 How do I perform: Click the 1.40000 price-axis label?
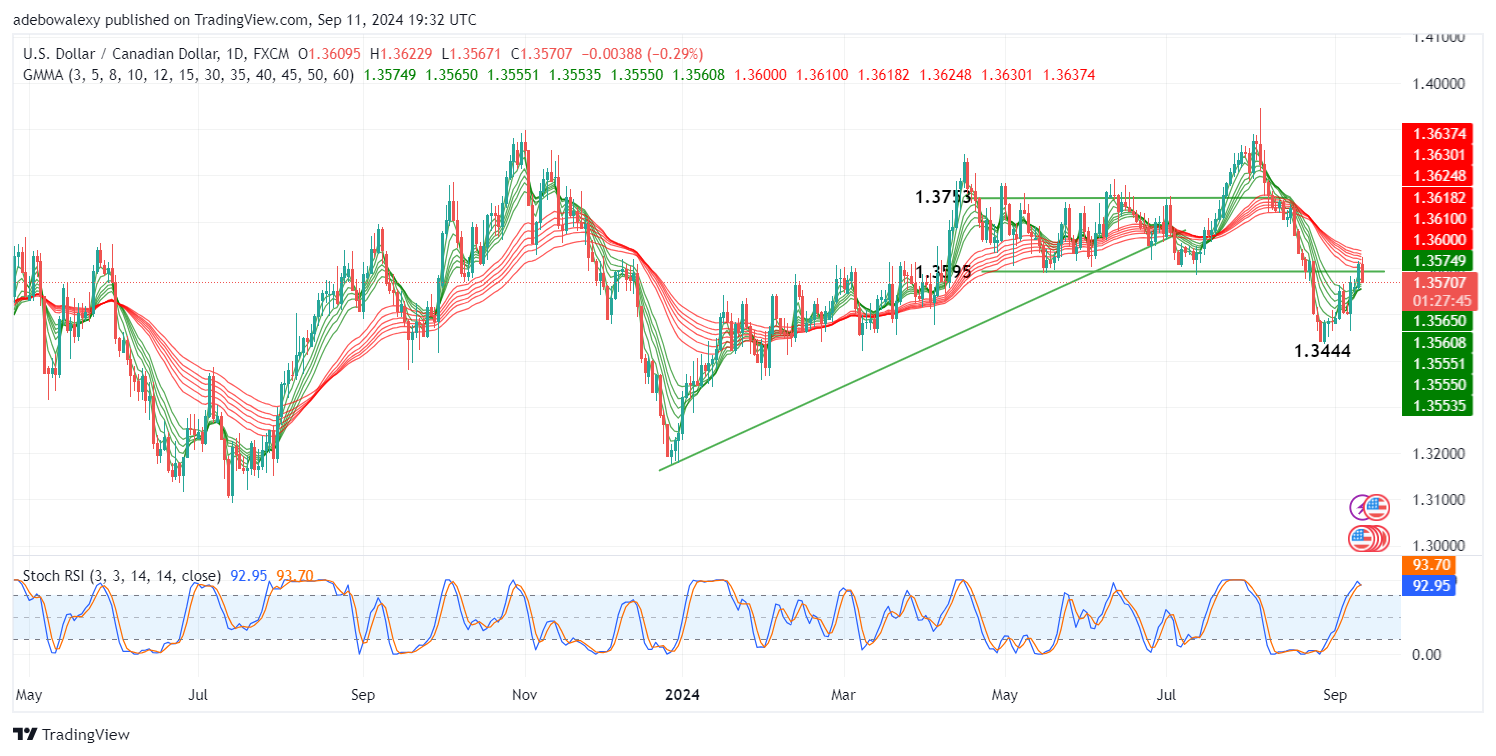(x=1438, y=84)
